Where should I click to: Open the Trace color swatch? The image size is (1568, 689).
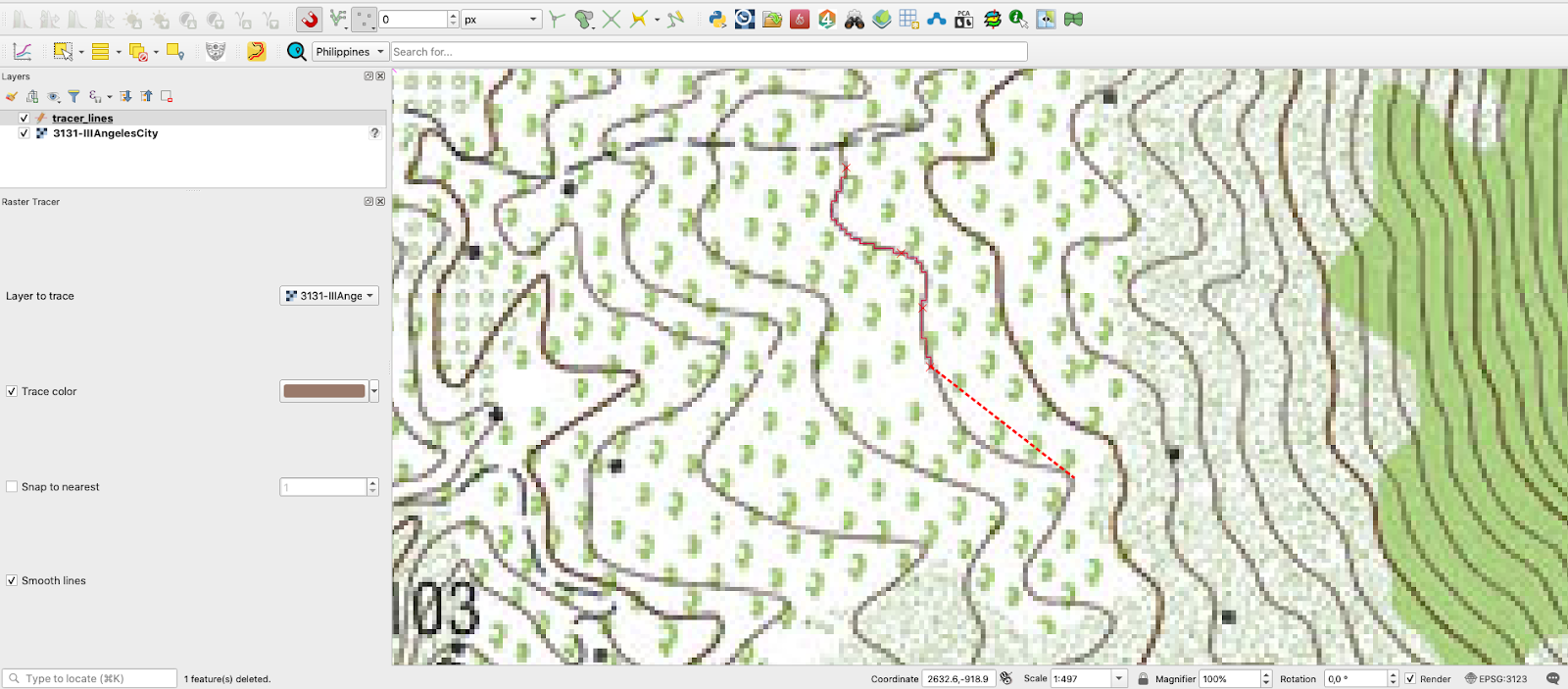pyautogui.click(x=323, y=391)
